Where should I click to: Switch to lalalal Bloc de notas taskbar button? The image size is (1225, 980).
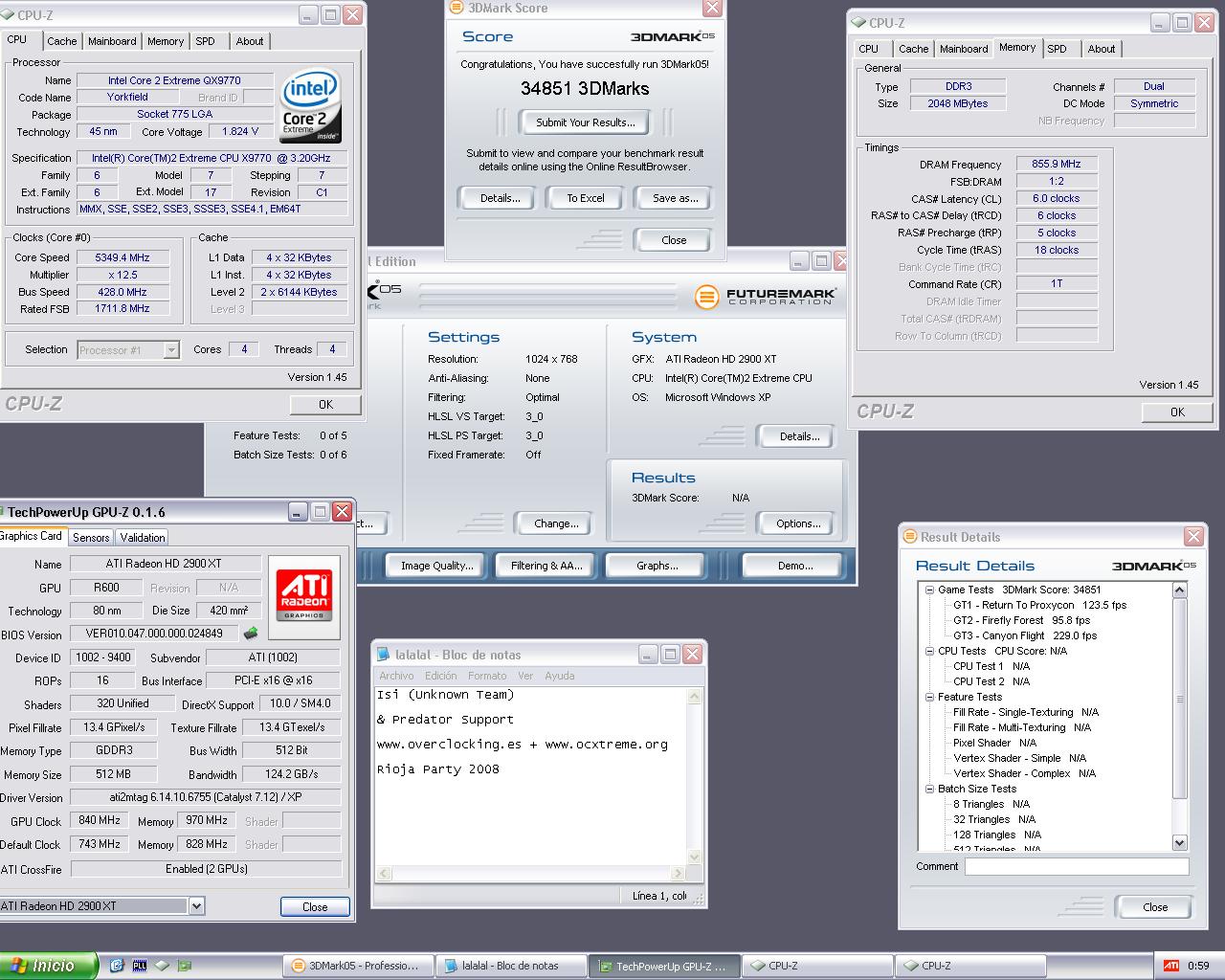(510, 966)
